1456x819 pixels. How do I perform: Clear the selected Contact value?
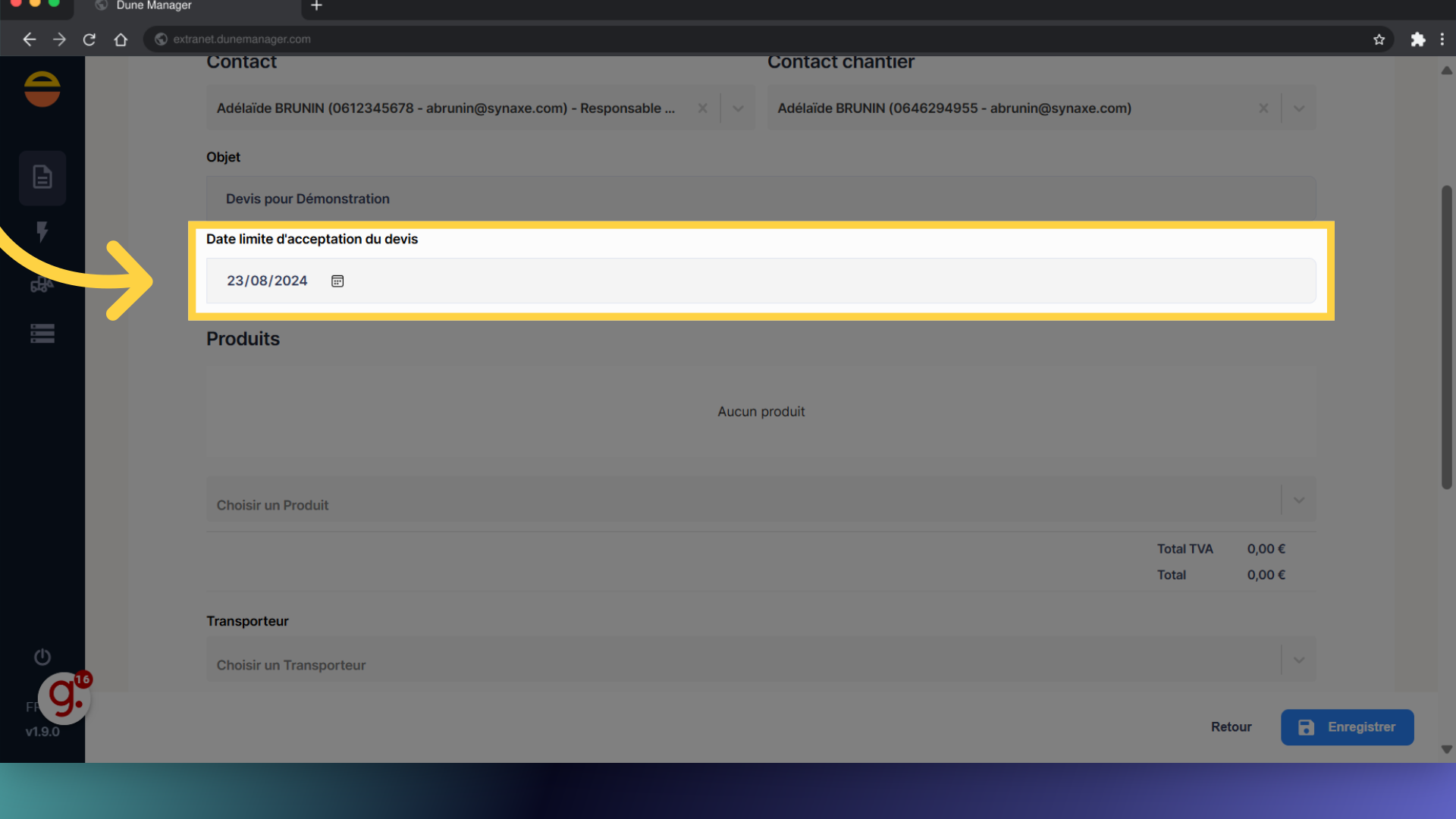click(x=702, y=108)
